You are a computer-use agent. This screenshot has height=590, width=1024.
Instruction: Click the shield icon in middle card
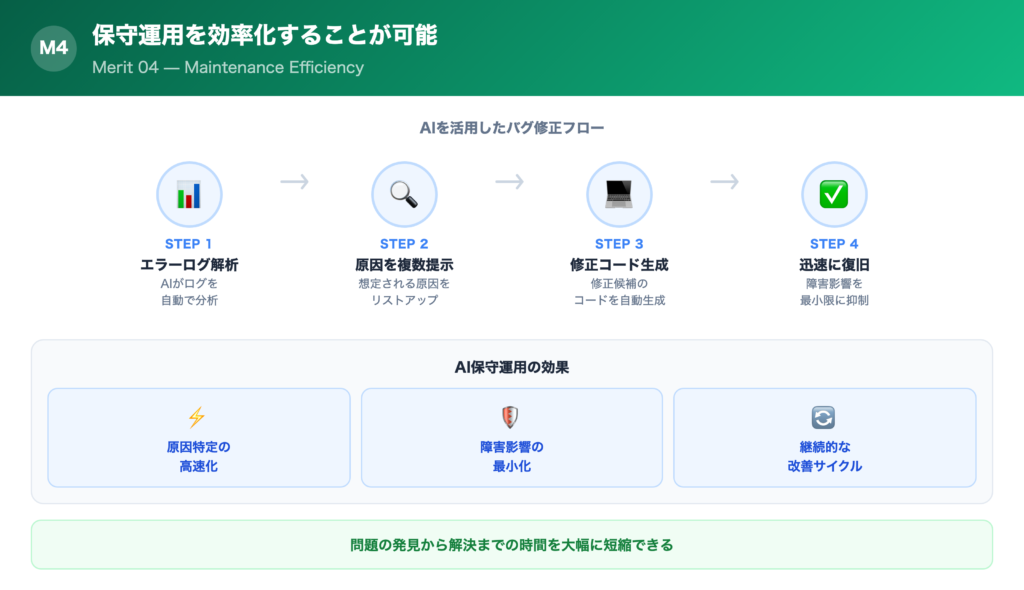click(x=510, y=417)
